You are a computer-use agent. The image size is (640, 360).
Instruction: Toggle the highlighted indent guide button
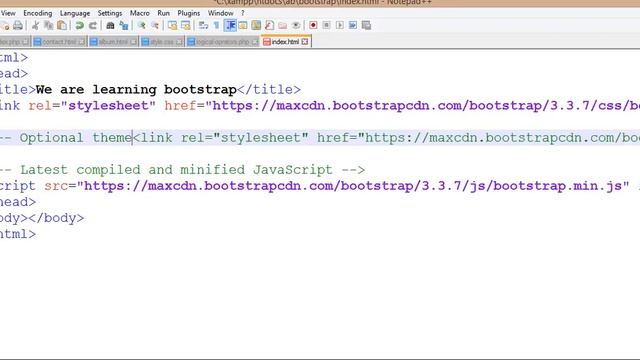230,25
